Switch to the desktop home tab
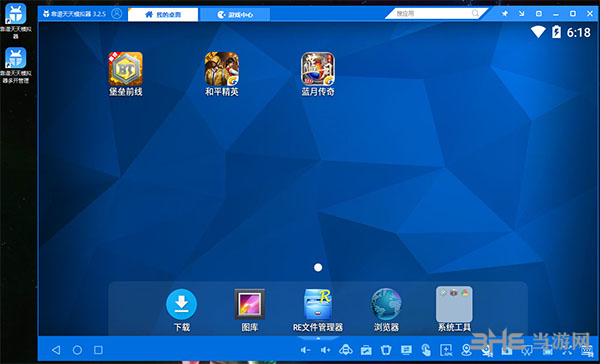 point(163,15)
